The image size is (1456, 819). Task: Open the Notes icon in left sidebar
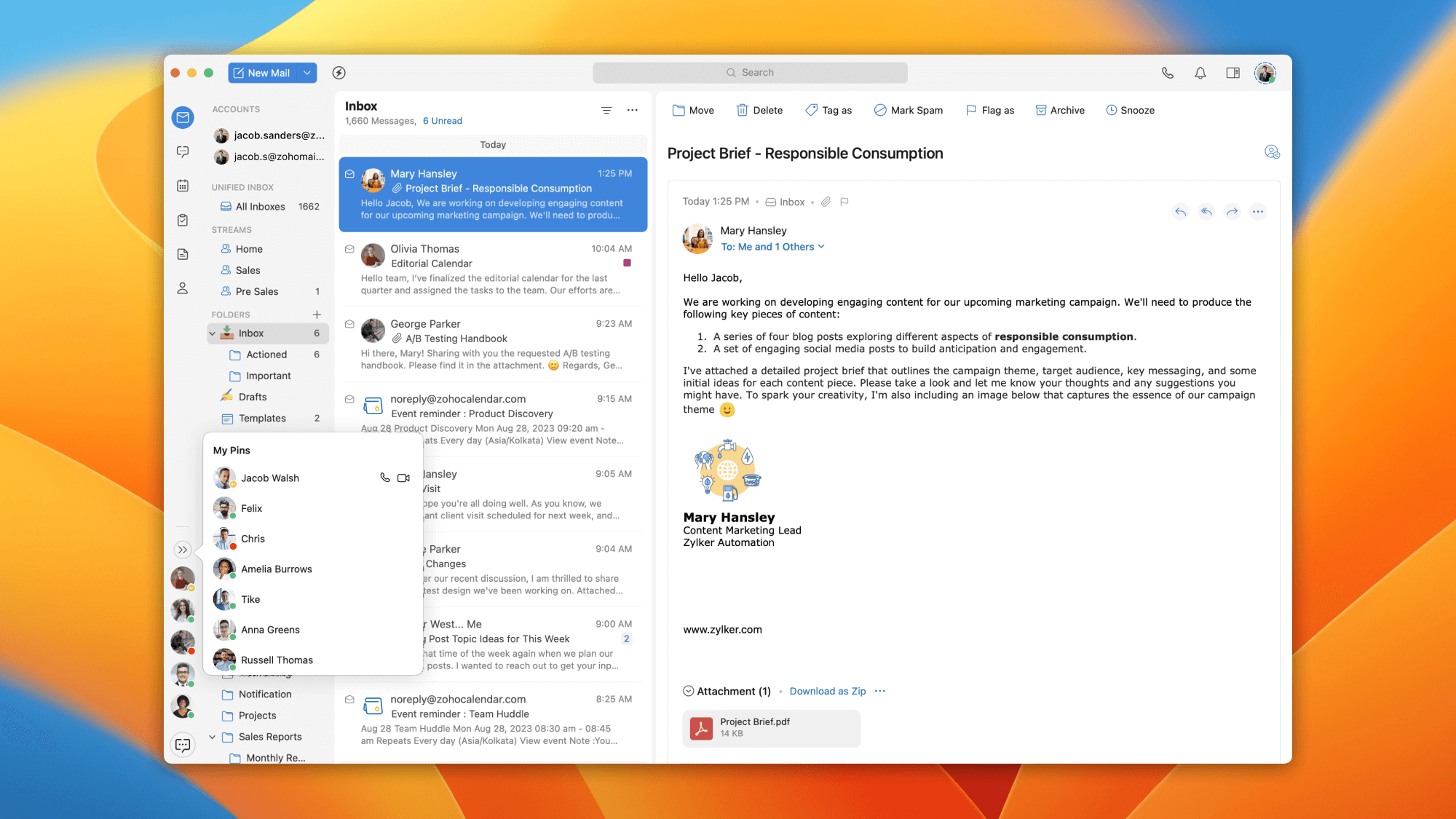pos(183,254)
